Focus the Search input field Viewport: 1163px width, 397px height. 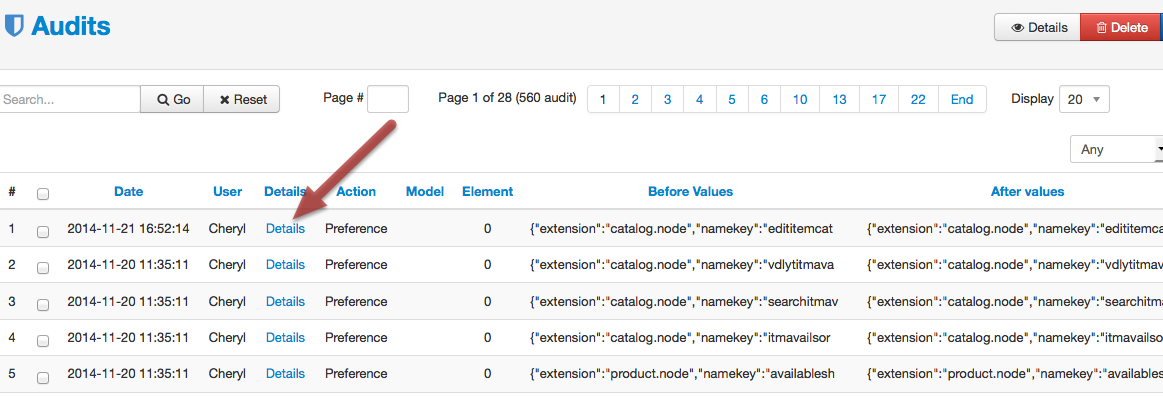click(69, 99)
